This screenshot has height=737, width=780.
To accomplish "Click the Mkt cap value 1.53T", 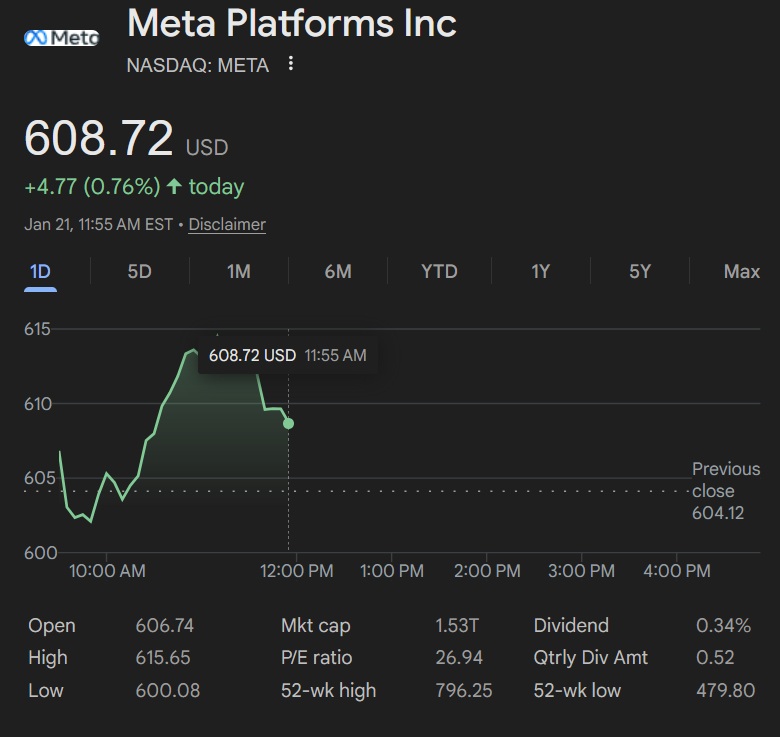I will (x=457, y=625).
